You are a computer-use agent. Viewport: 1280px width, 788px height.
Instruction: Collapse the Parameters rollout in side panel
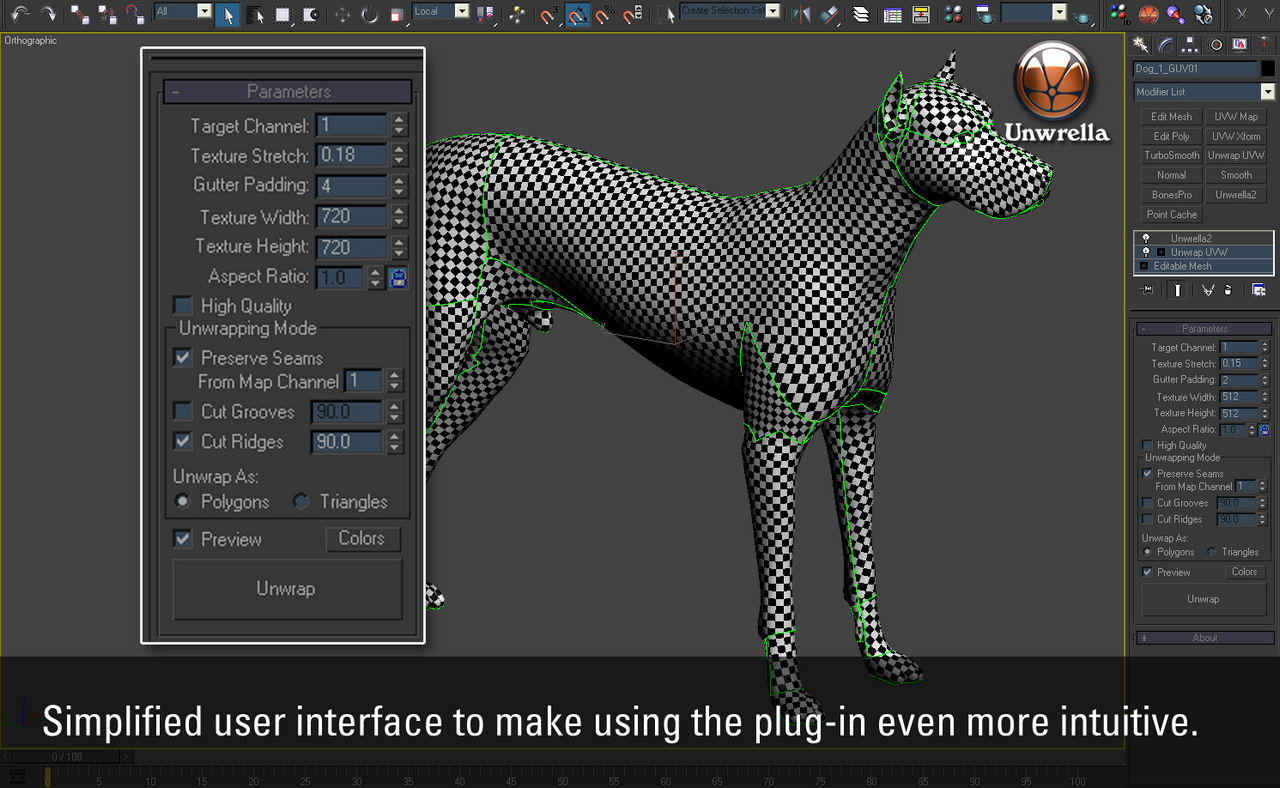pos(1205,329)
